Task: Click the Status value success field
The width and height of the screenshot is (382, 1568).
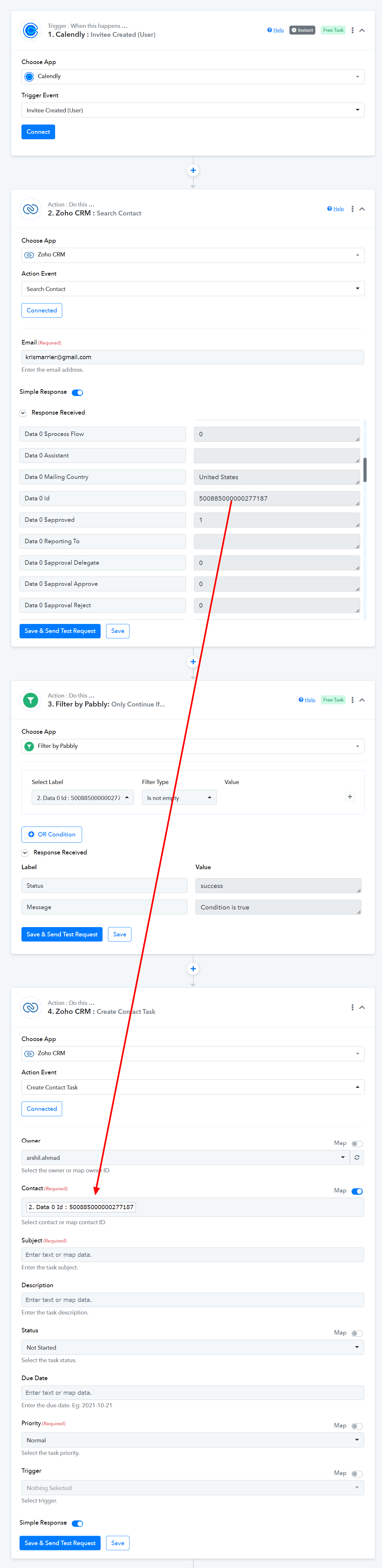Action: click(x=278, y=886)
